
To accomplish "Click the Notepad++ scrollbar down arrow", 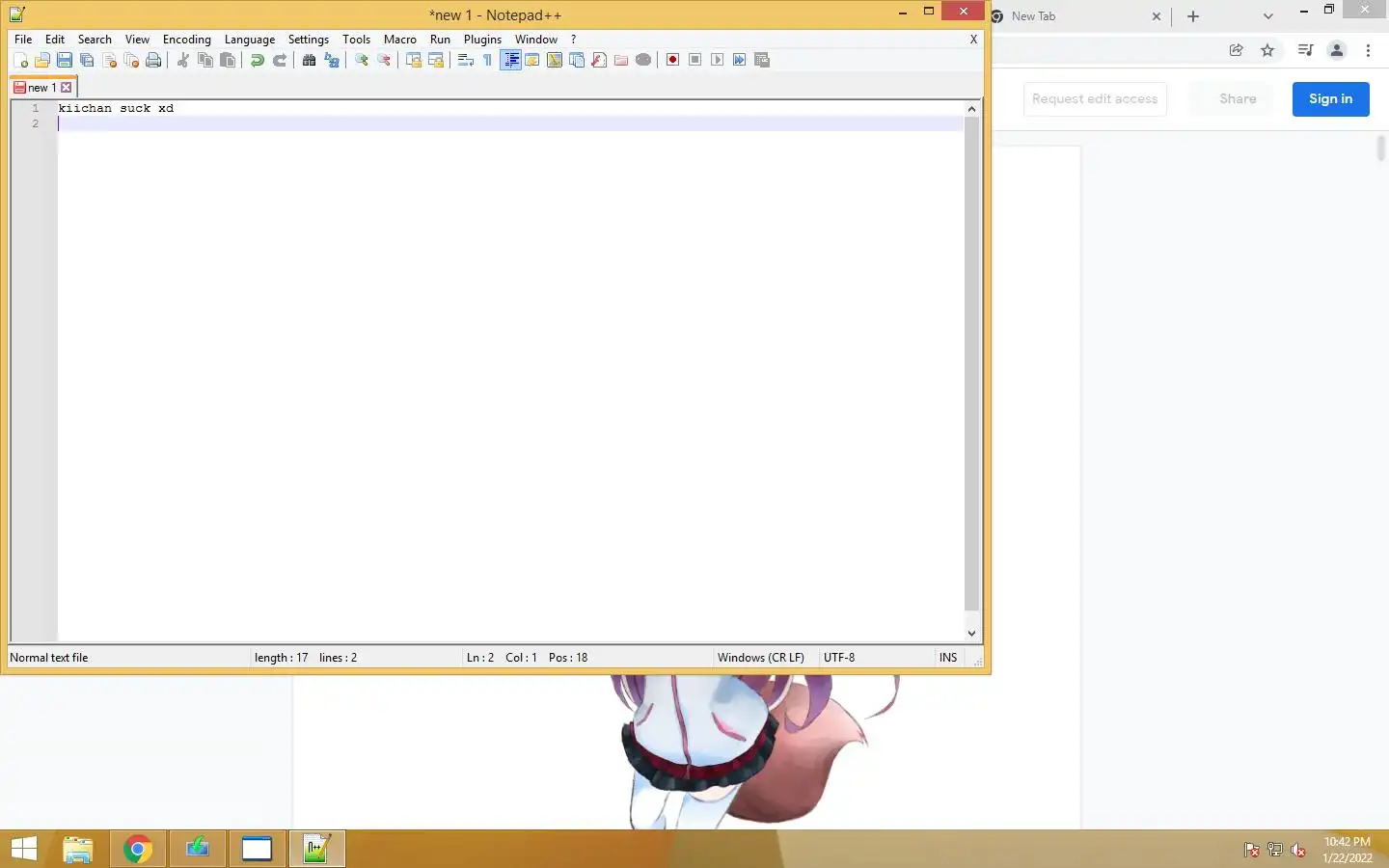I will (x=971, y=633).
